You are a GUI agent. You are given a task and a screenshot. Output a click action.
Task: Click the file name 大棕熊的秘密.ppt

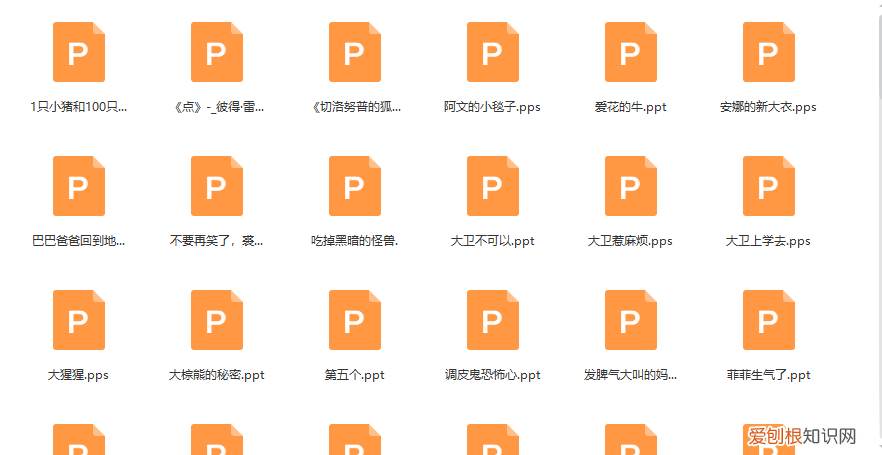[217, 375]
